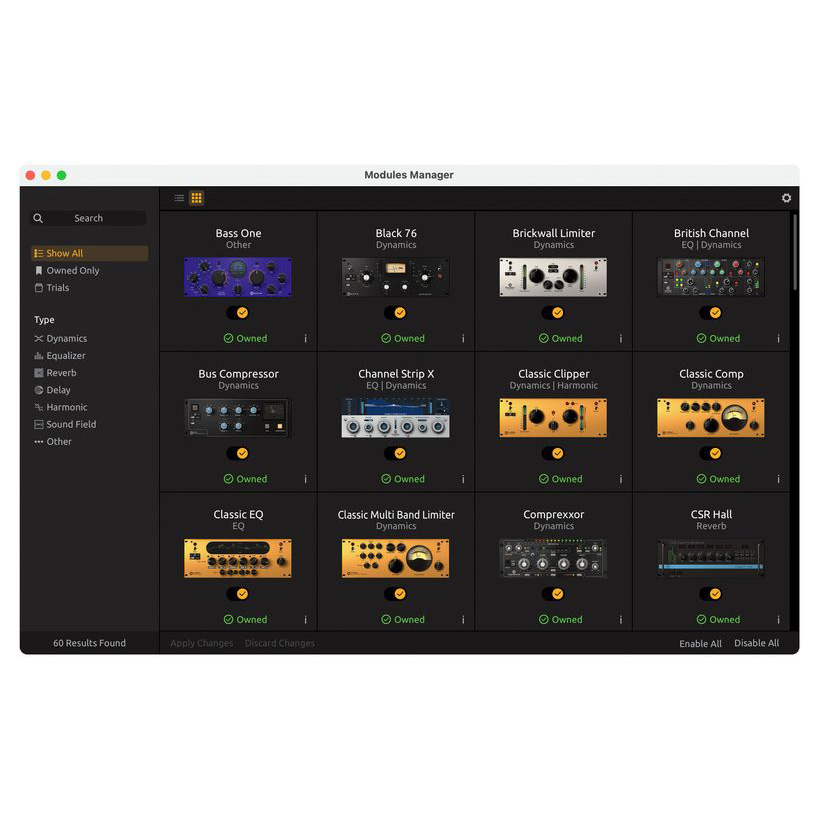Image resolution: width=820 pixels, height=820 pixels.
Task: Filter by Trials
Action: click(x=52, y=288)
